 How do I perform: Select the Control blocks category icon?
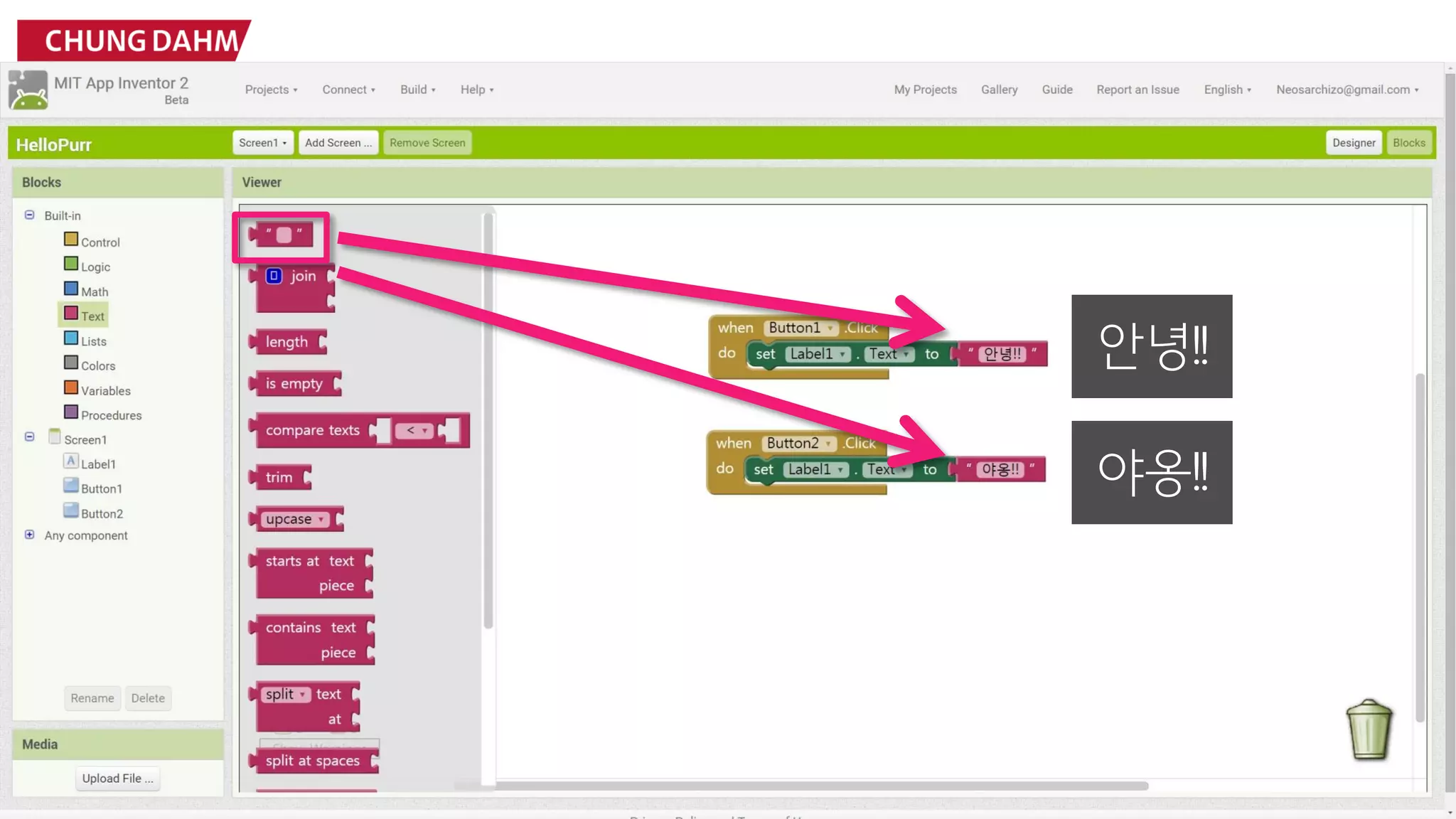coord(71,240)
